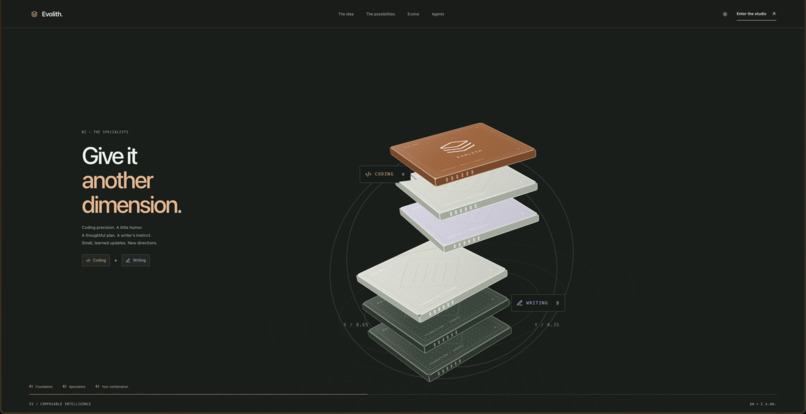
Task: Click the copper Evolith top layer card
Action: (x=463, y=153)
